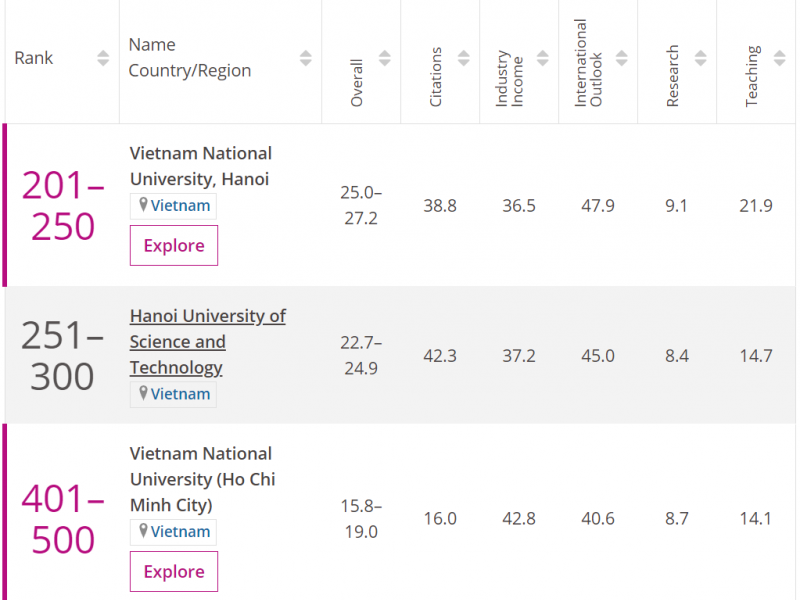This screenshot has height=600, width=800.
Task: Click Vietnam location tag under VNU Ho Chi Minh
Action: pos(174,532)
